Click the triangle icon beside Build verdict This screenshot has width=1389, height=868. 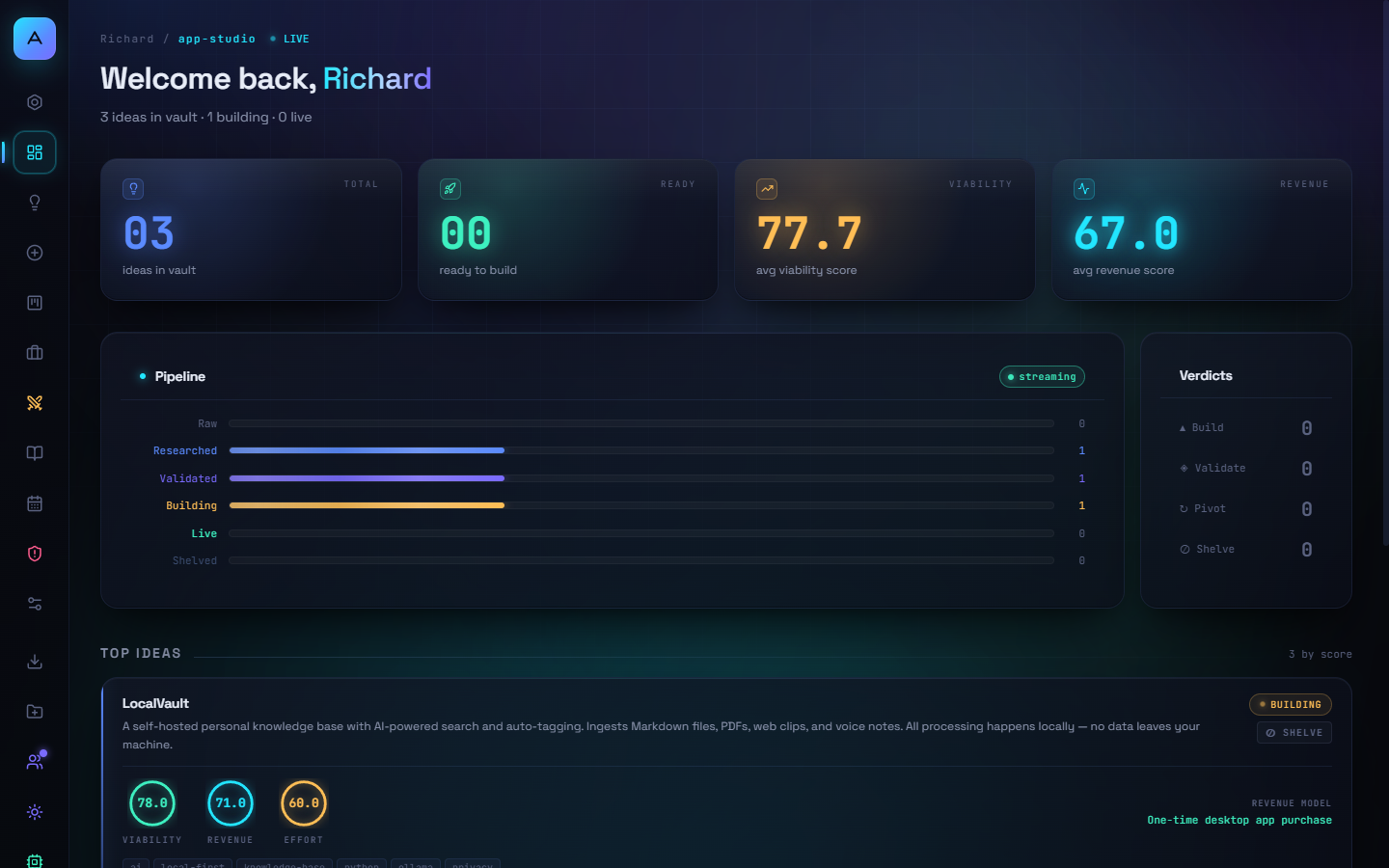pyautogui.click(x=1183, y=428)
